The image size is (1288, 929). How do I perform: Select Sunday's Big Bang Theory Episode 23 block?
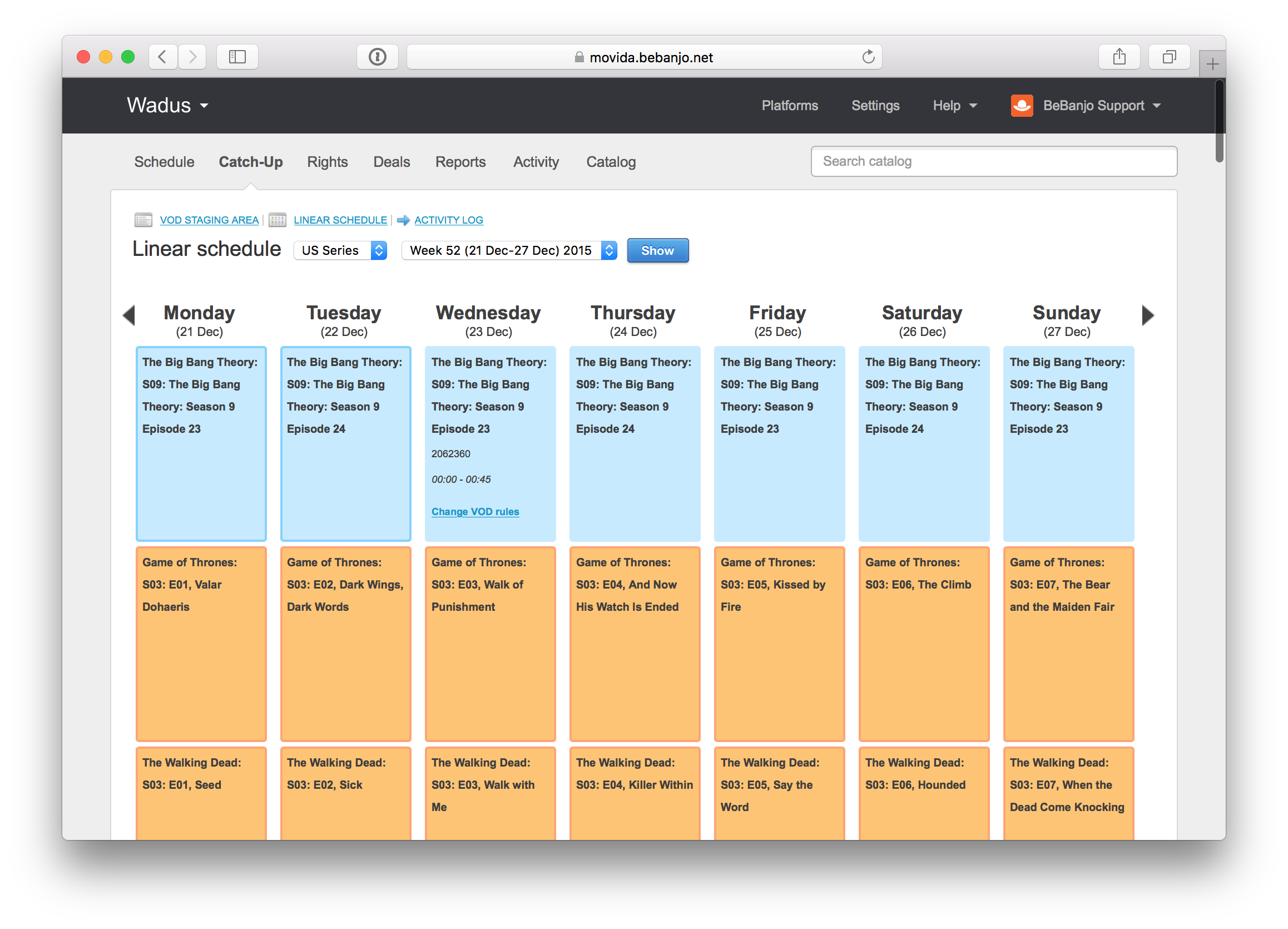1068,444
